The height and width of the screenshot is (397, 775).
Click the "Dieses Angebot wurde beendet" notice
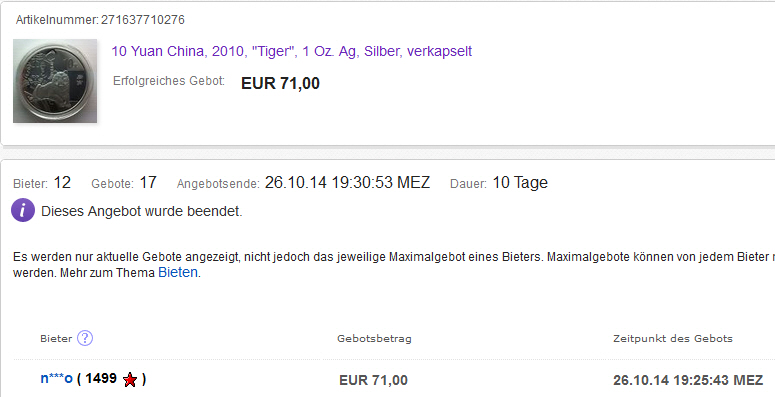(x=141, y=211)
